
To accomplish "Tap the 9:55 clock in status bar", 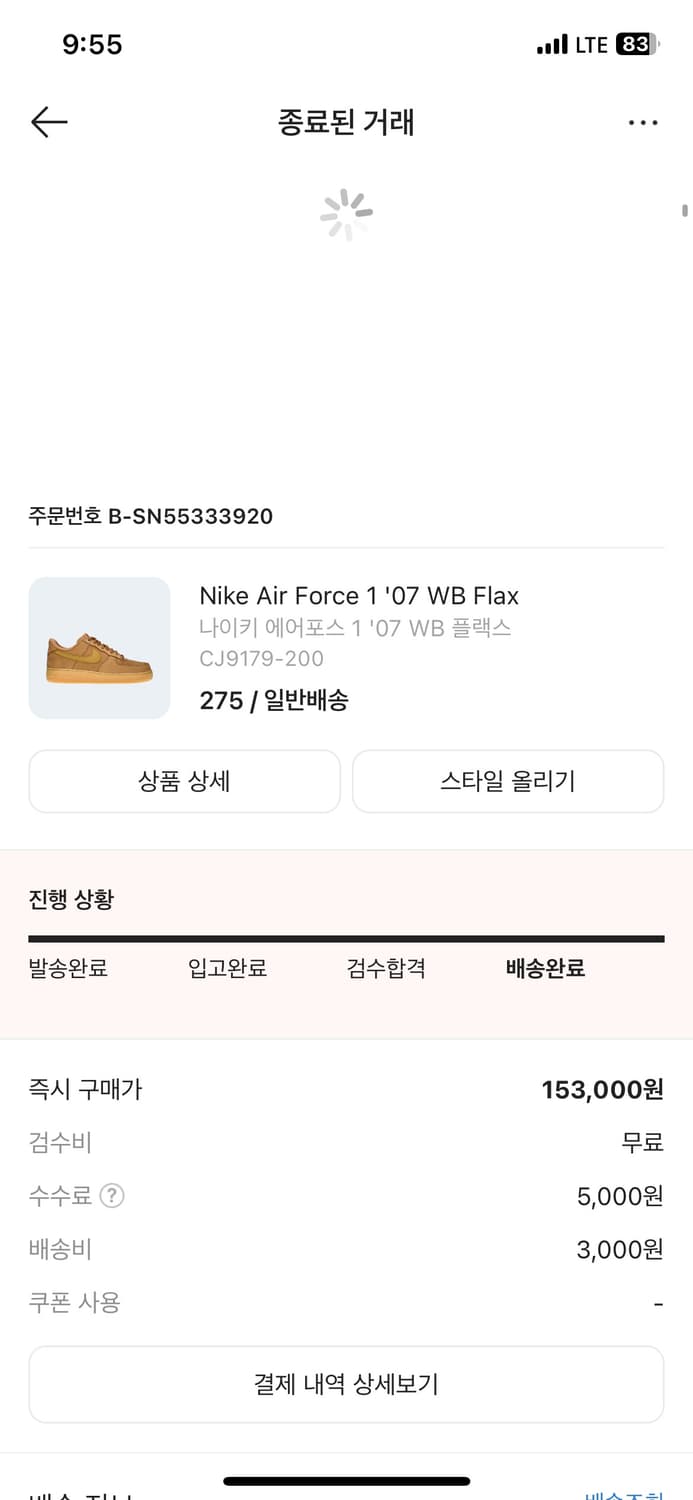I will [92, 45].
